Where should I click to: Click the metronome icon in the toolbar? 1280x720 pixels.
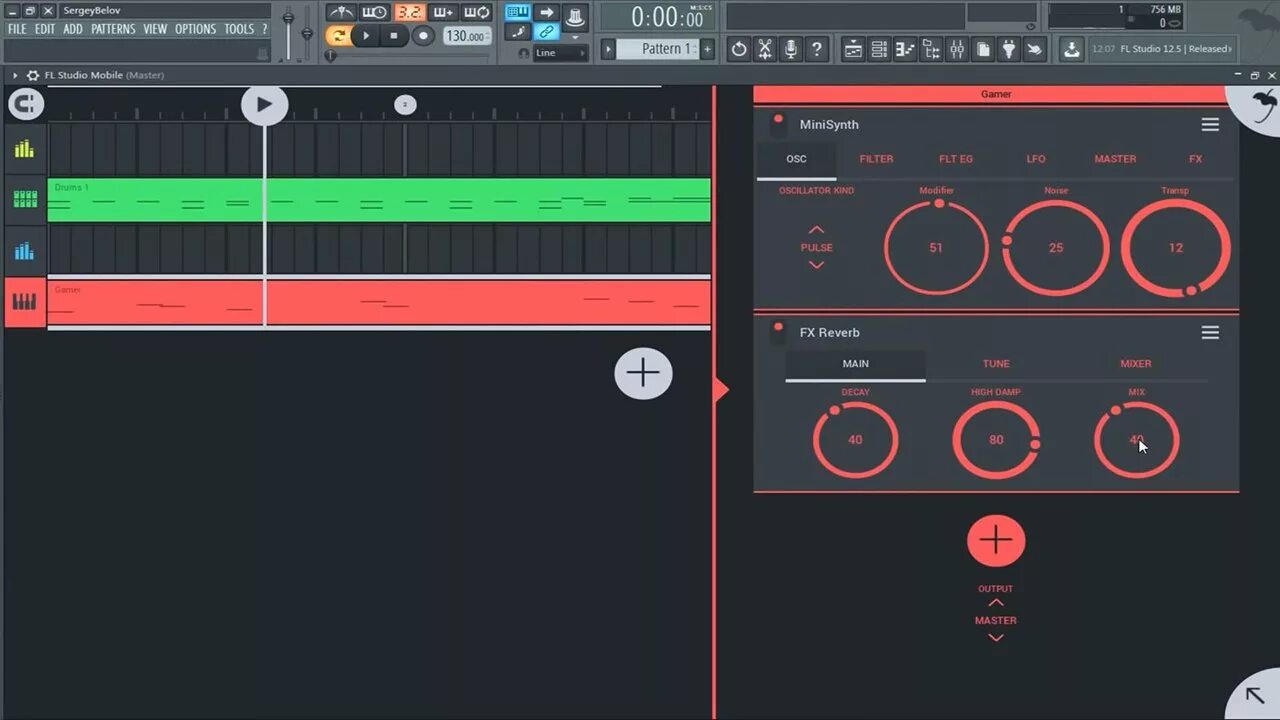[342, 13]
